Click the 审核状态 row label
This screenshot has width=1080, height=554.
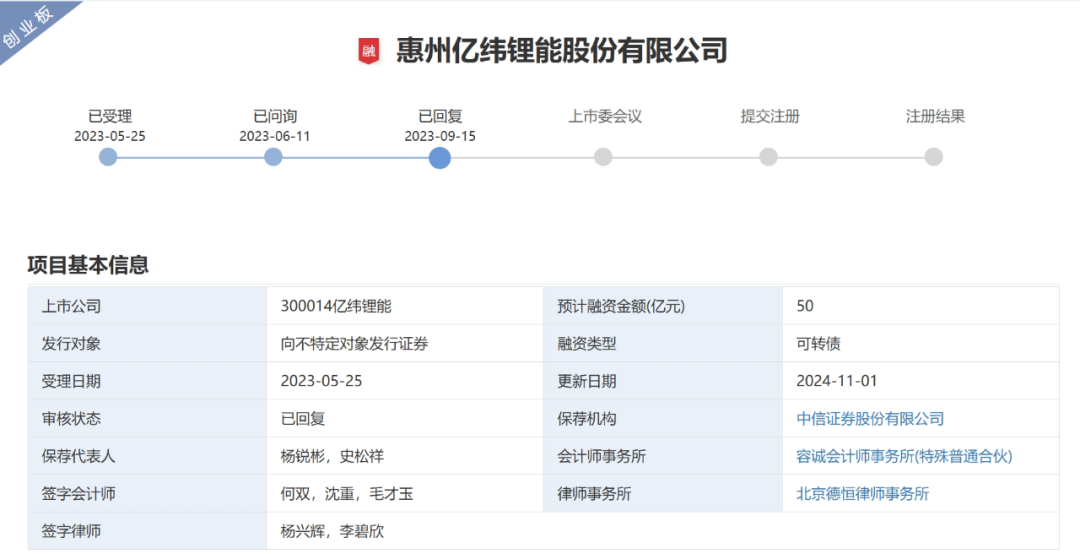point(71,419)
